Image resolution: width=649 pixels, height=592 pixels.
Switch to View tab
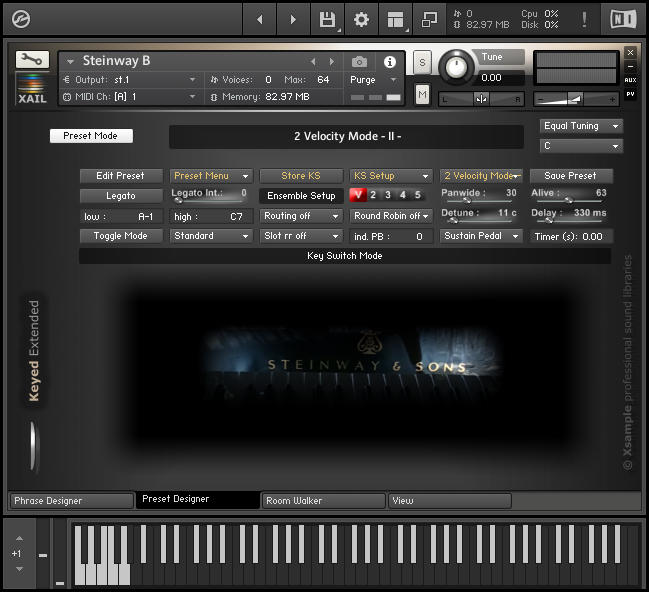click(450, 501)
